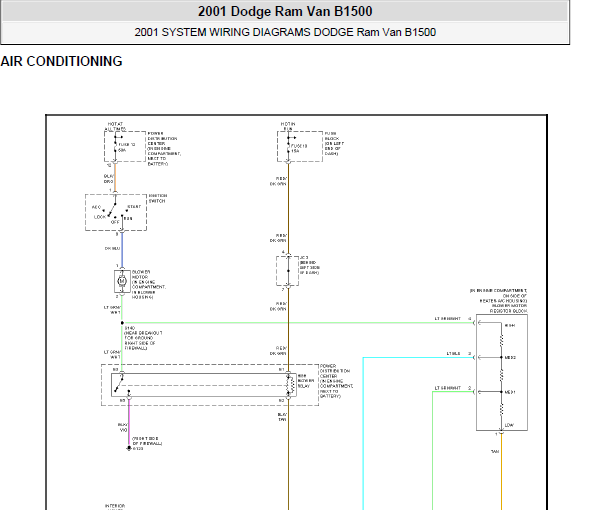The image size is (604, 510).
Task: Click the "BLOWER MOTOR" component label
Action: [149, 285]
